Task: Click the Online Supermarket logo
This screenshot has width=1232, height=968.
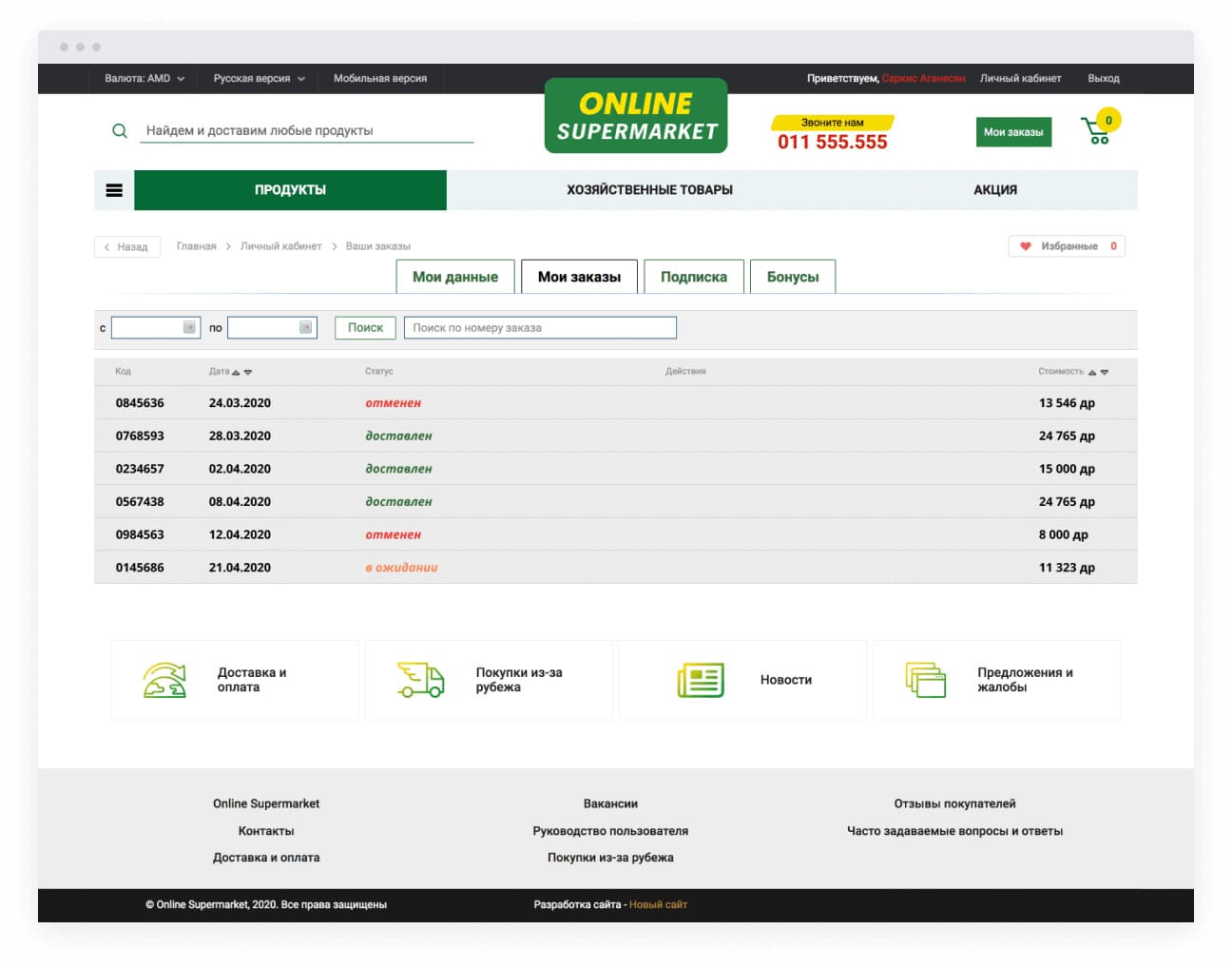Action: [x=636, y=116]
